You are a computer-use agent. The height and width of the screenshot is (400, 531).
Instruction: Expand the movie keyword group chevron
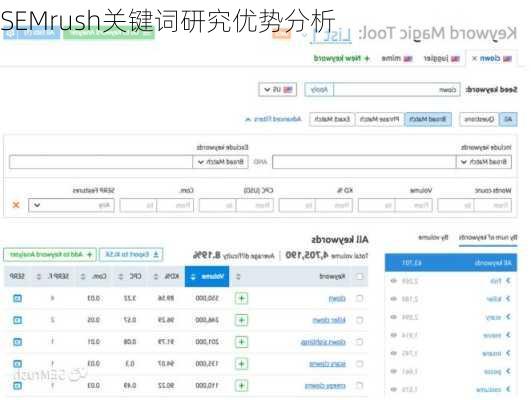pyautogui.click(x=508, y=335)
